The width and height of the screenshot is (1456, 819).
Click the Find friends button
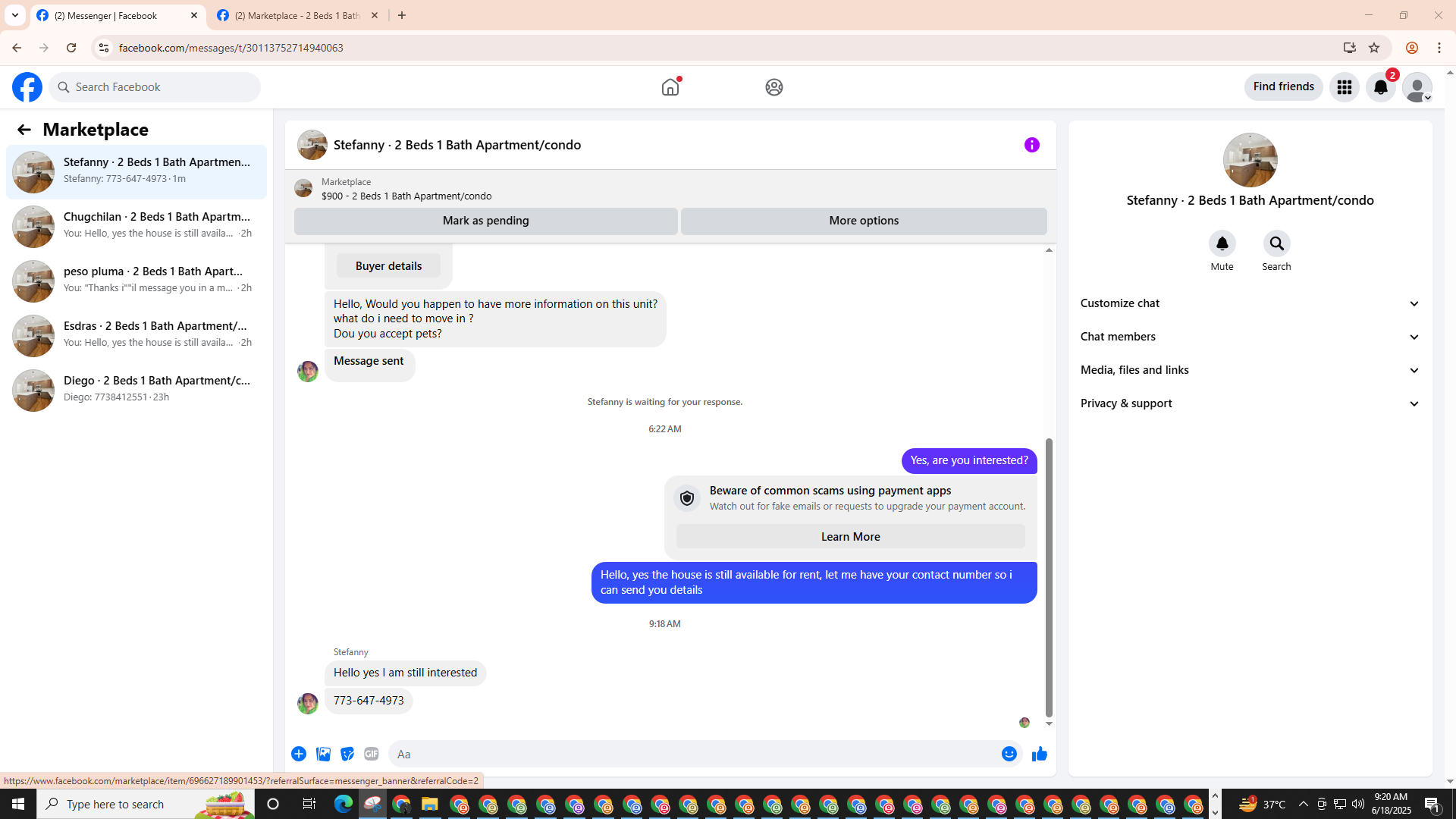pyautogui.click(x=1284, y=87)
